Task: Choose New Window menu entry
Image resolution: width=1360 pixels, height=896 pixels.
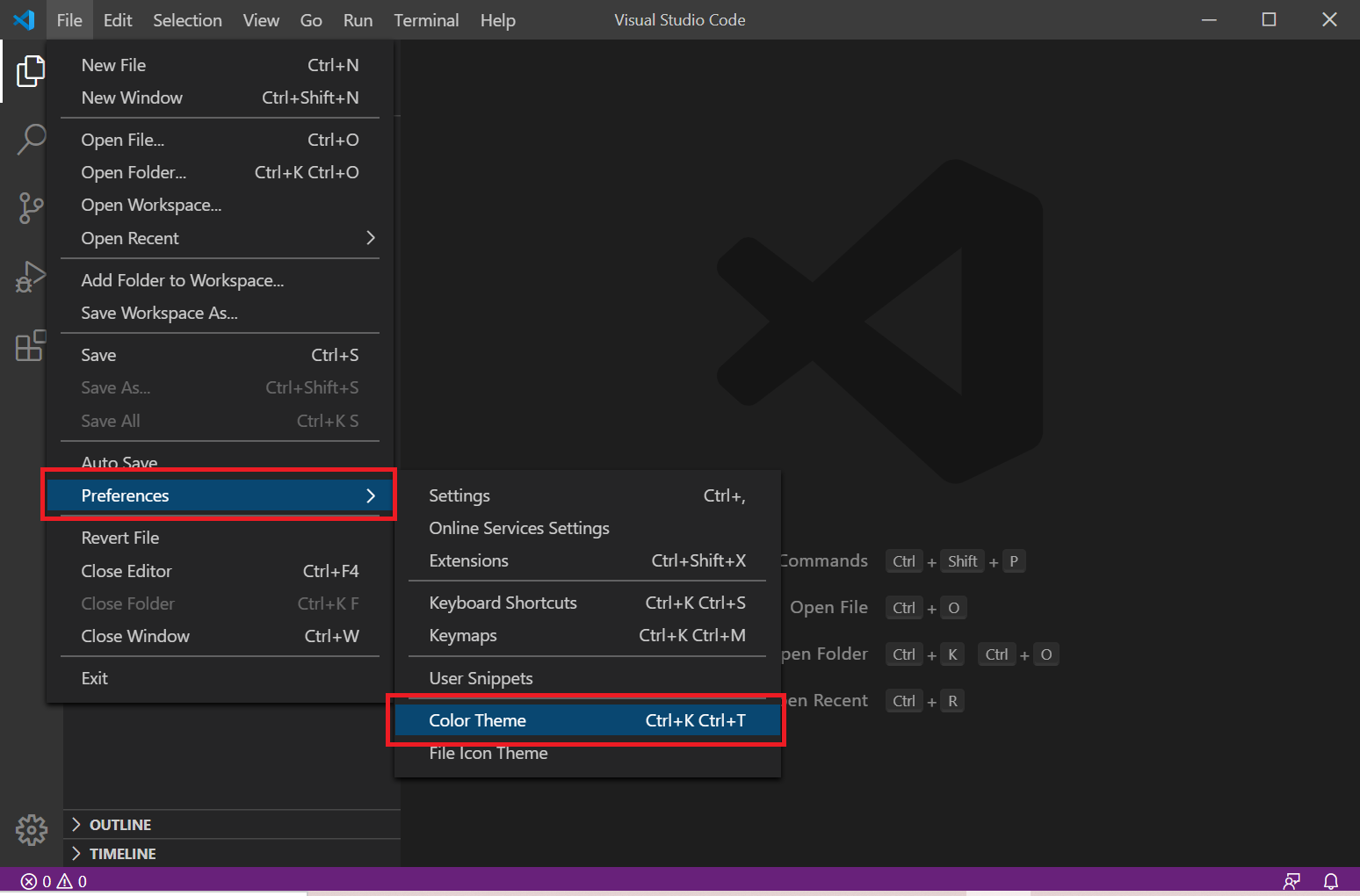Action: click(220, 98)
